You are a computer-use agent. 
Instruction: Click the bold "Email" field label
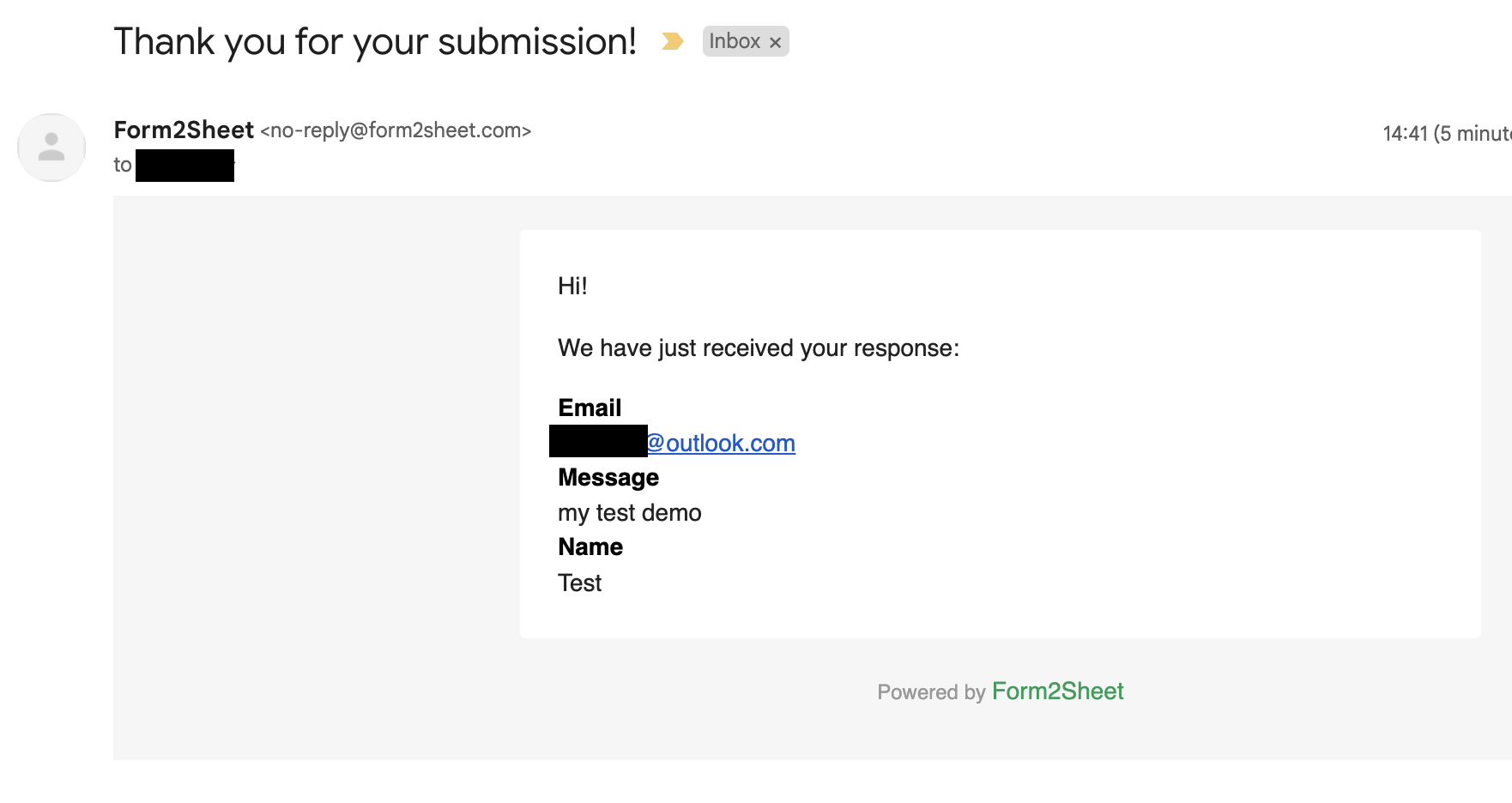pyautogui.click(x=590, y=408)
